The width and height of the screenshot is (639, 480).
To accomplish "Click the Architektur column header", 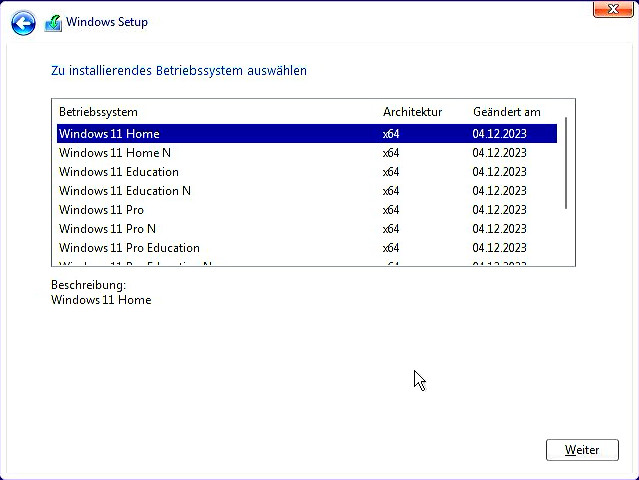I will (x=412, y=112).
